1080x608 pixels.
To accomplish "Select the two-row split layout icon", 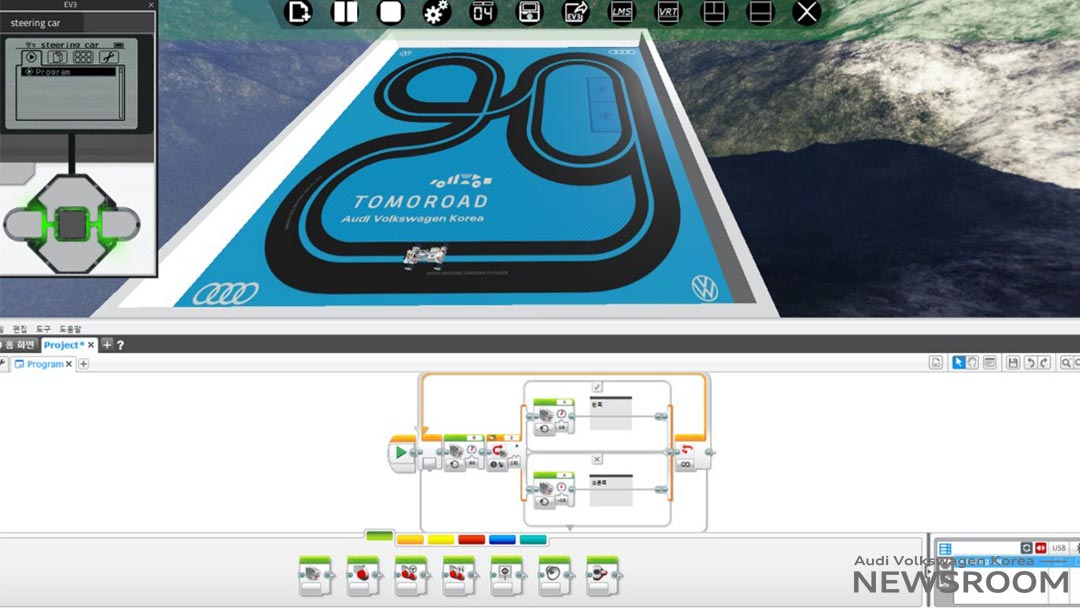I will point(760,12).
